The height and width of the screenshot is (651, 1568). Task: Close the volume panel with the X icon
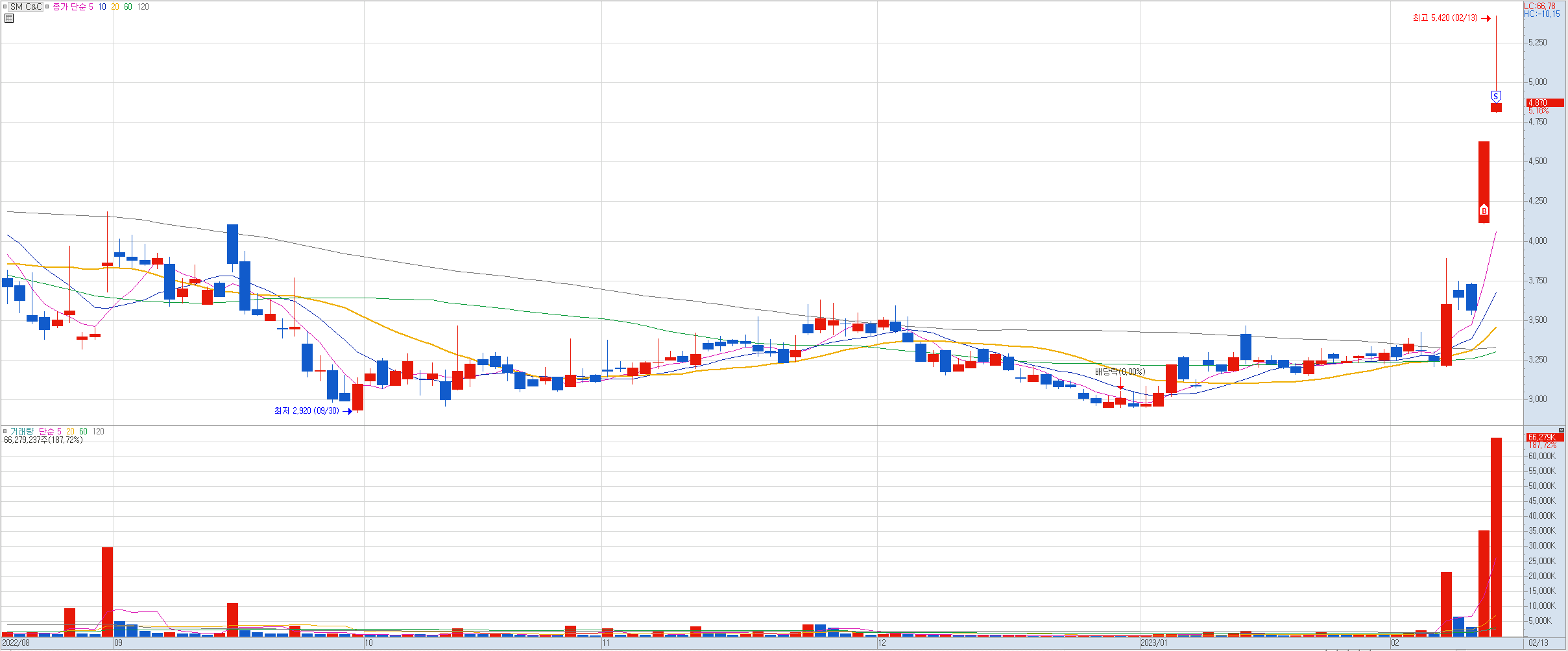[1562, 431]
